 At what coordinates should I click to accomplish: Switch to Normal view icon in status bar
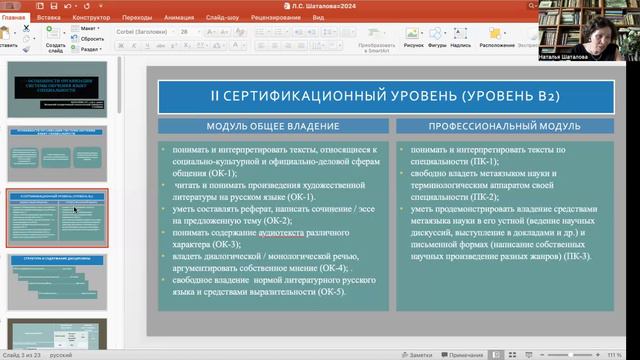(496, 355)
